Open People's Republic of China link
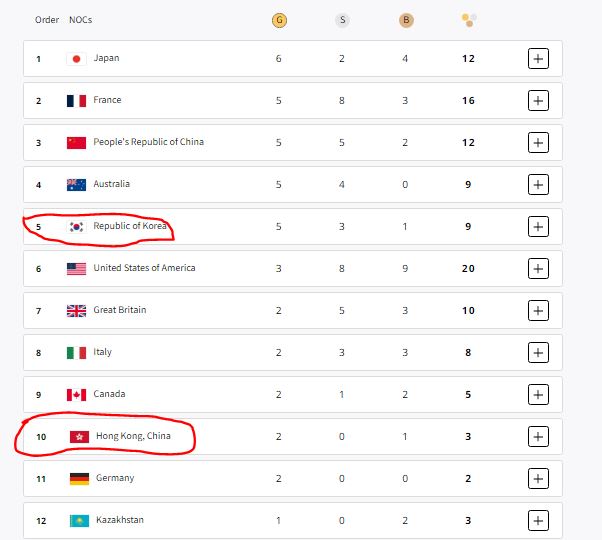602x540 pixels. 148,142
